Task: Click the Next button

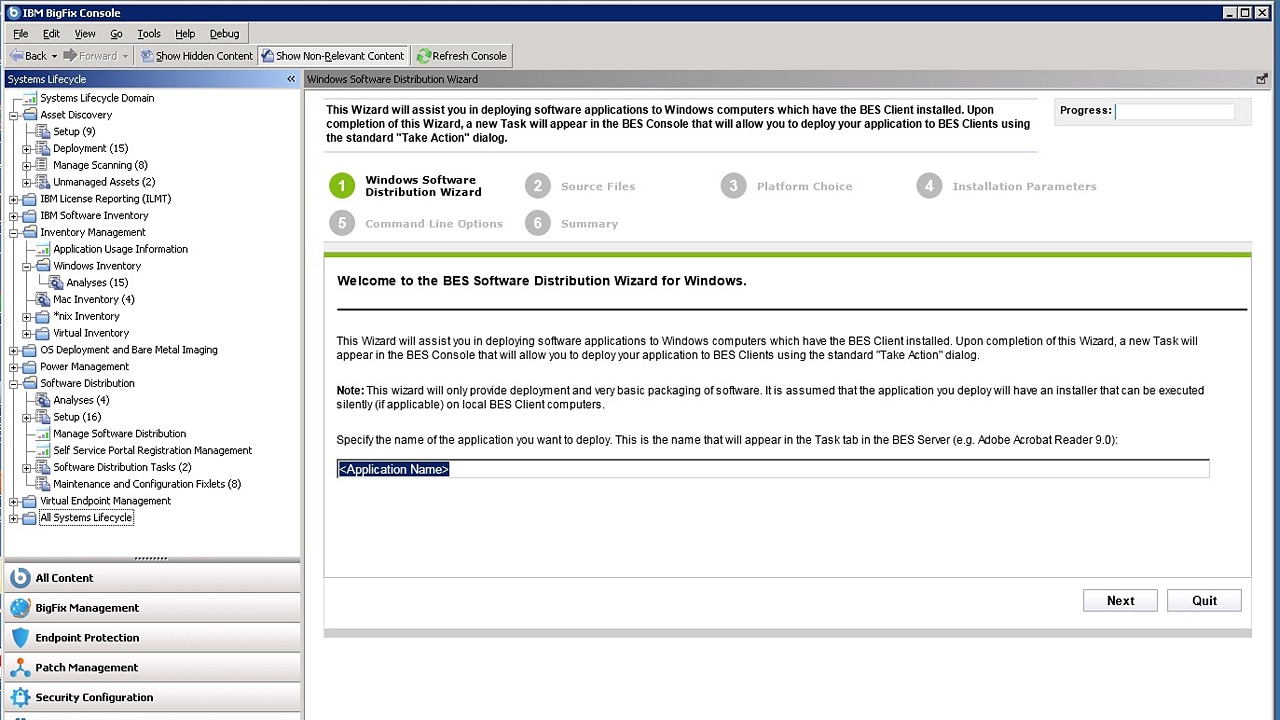Action: pyautogui.click(x=1120, y=601)
